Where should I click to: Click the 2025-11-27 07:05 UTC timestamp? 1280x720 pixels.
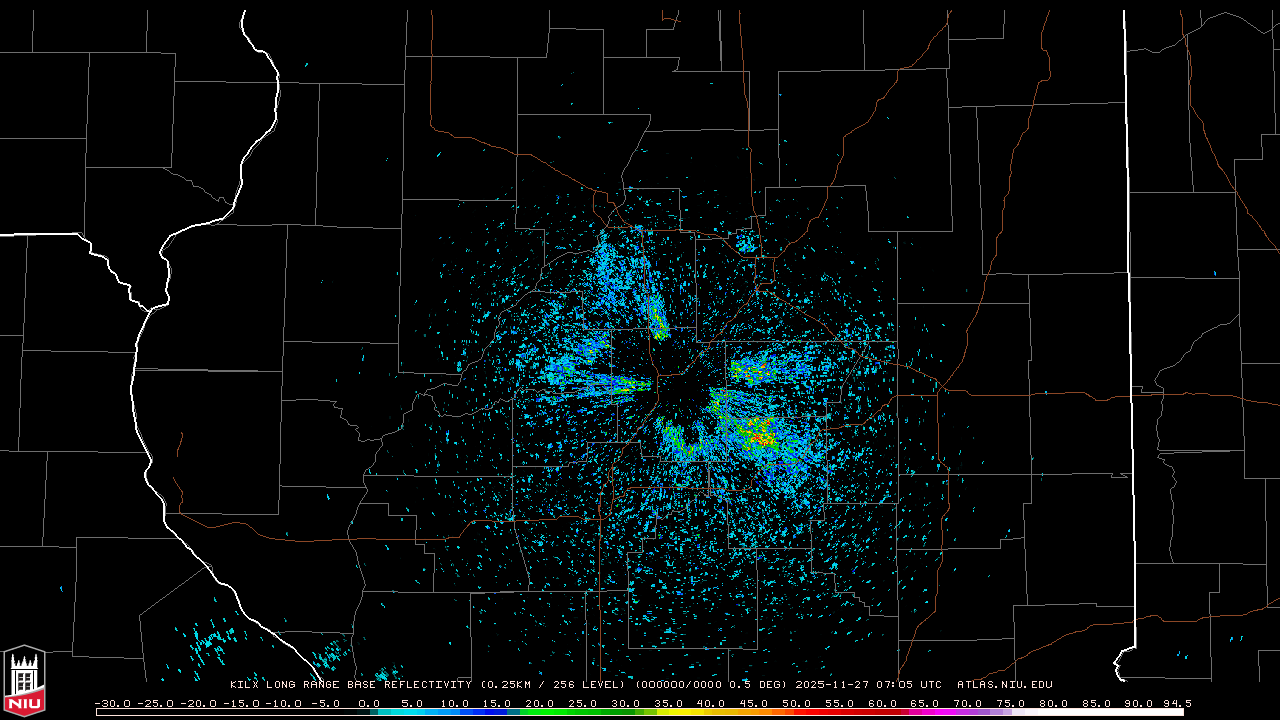coord(869,685)
